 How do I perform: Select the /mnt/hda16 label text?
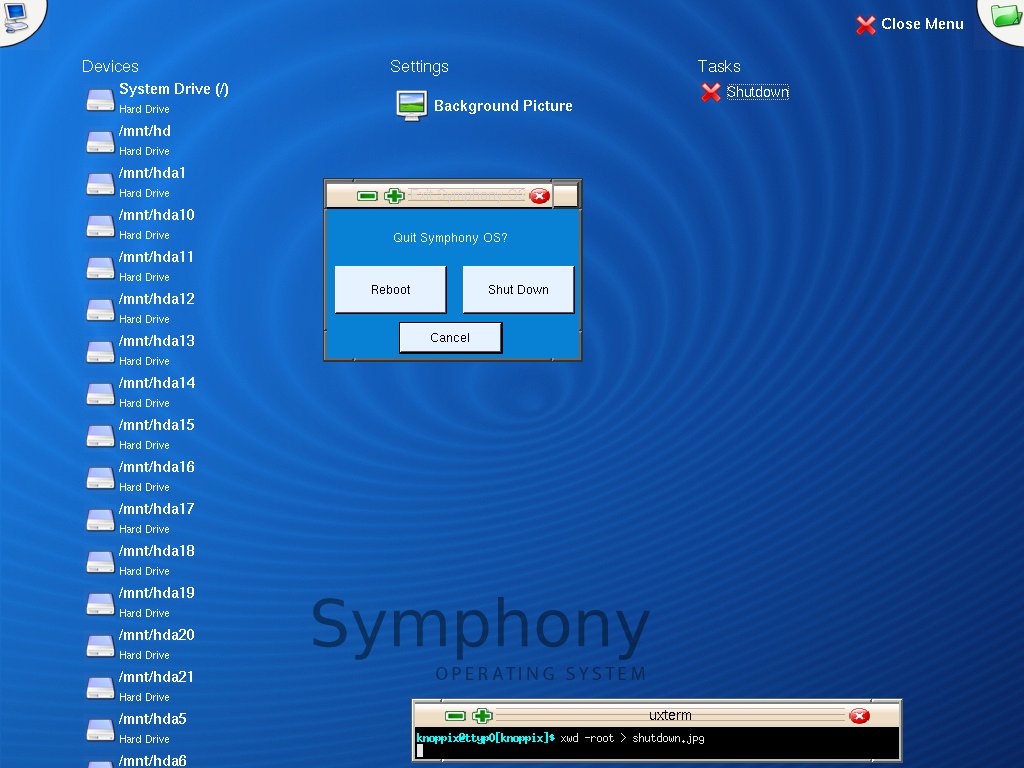(x=157, y=467)
